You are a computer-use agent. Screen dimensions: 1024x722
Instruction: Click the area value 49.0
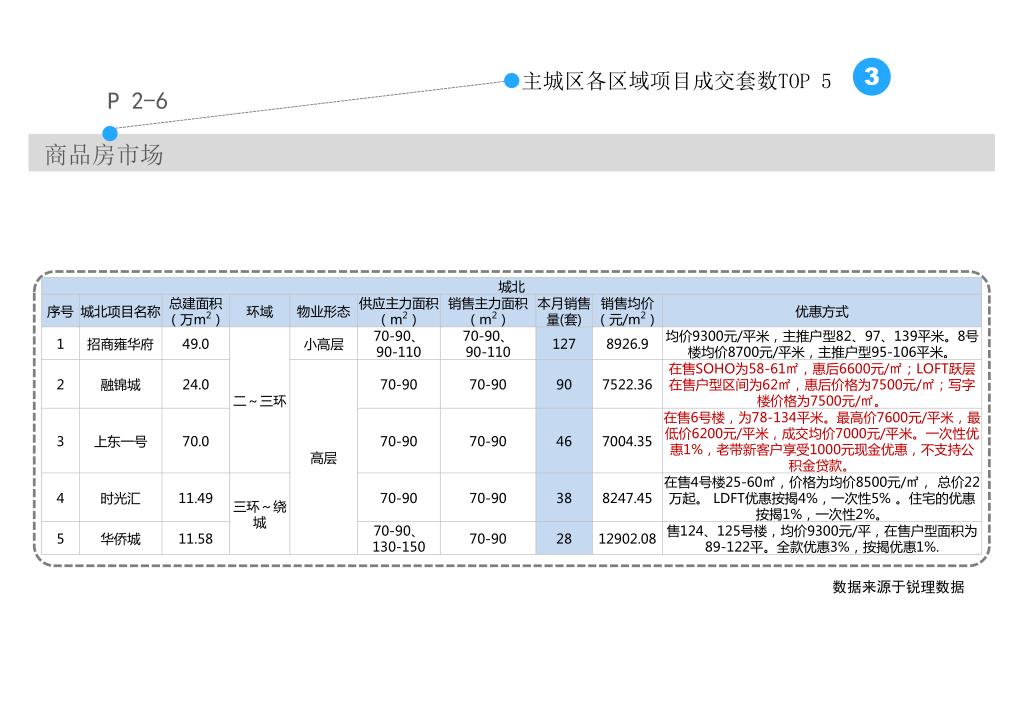(x=195, y=344)
